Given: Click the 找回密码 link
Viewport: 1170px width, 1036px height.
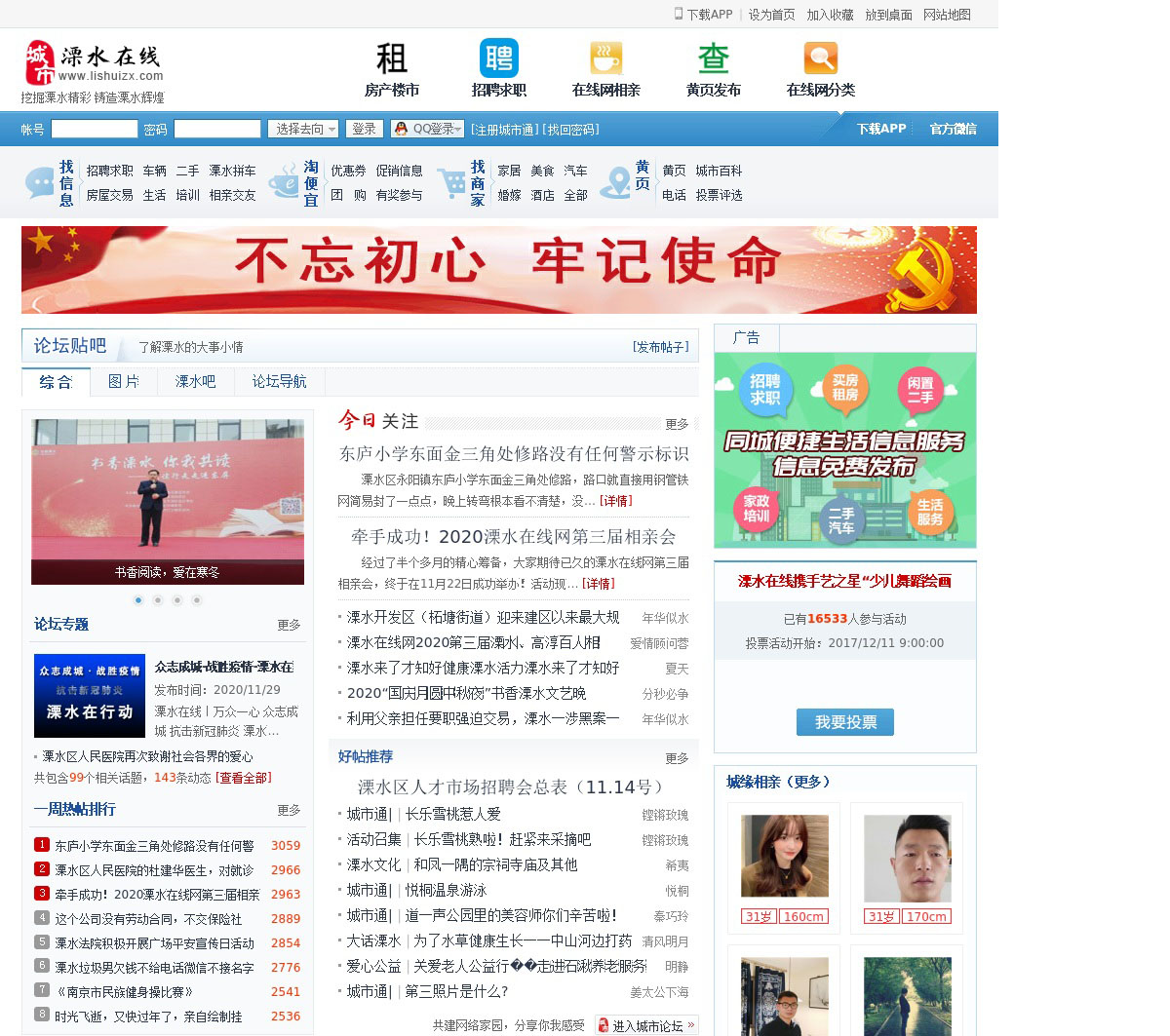Looking at the screenshot, I should [x=570, y=130].
